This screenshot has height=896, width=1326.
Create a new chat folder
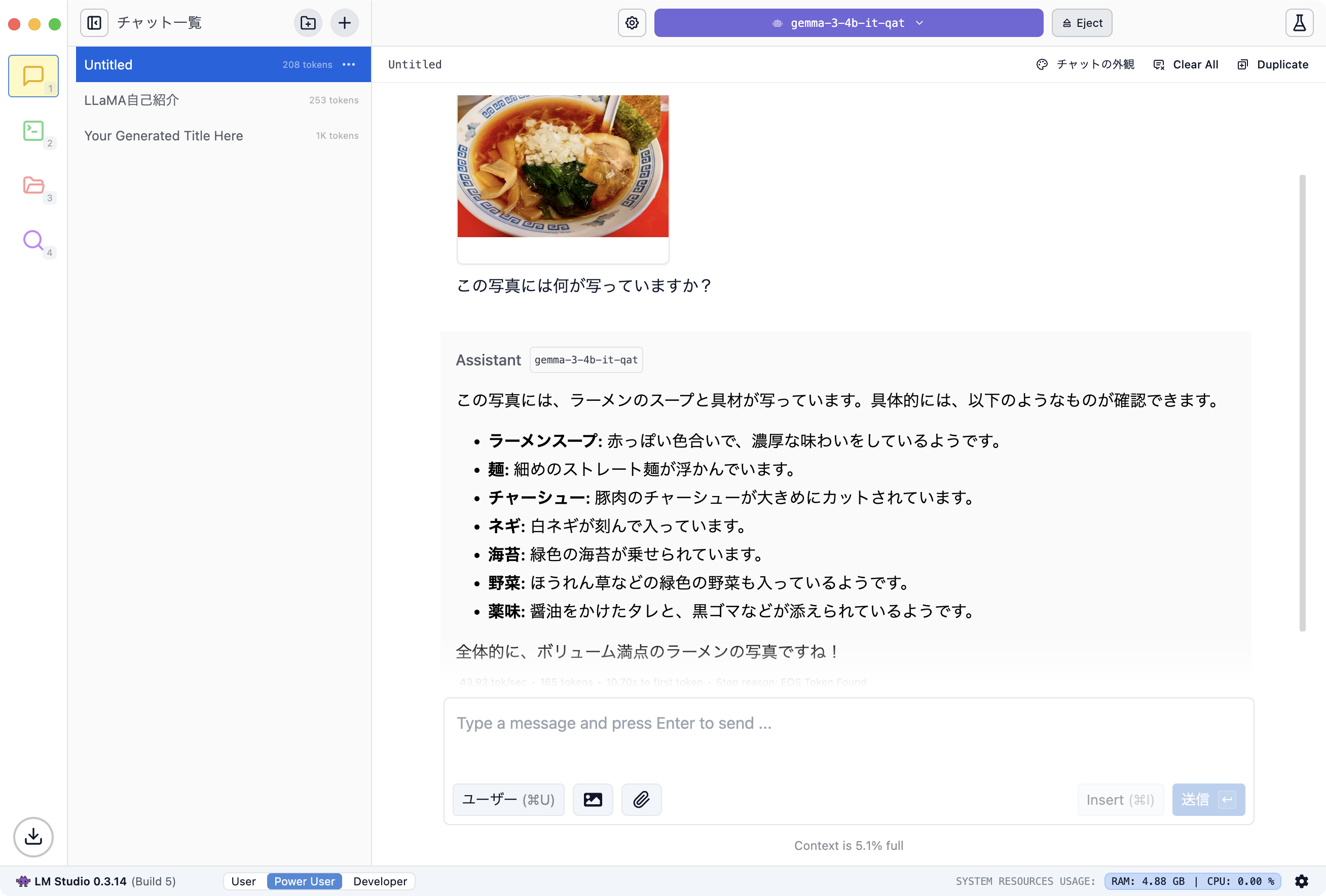tap(308, 23)
